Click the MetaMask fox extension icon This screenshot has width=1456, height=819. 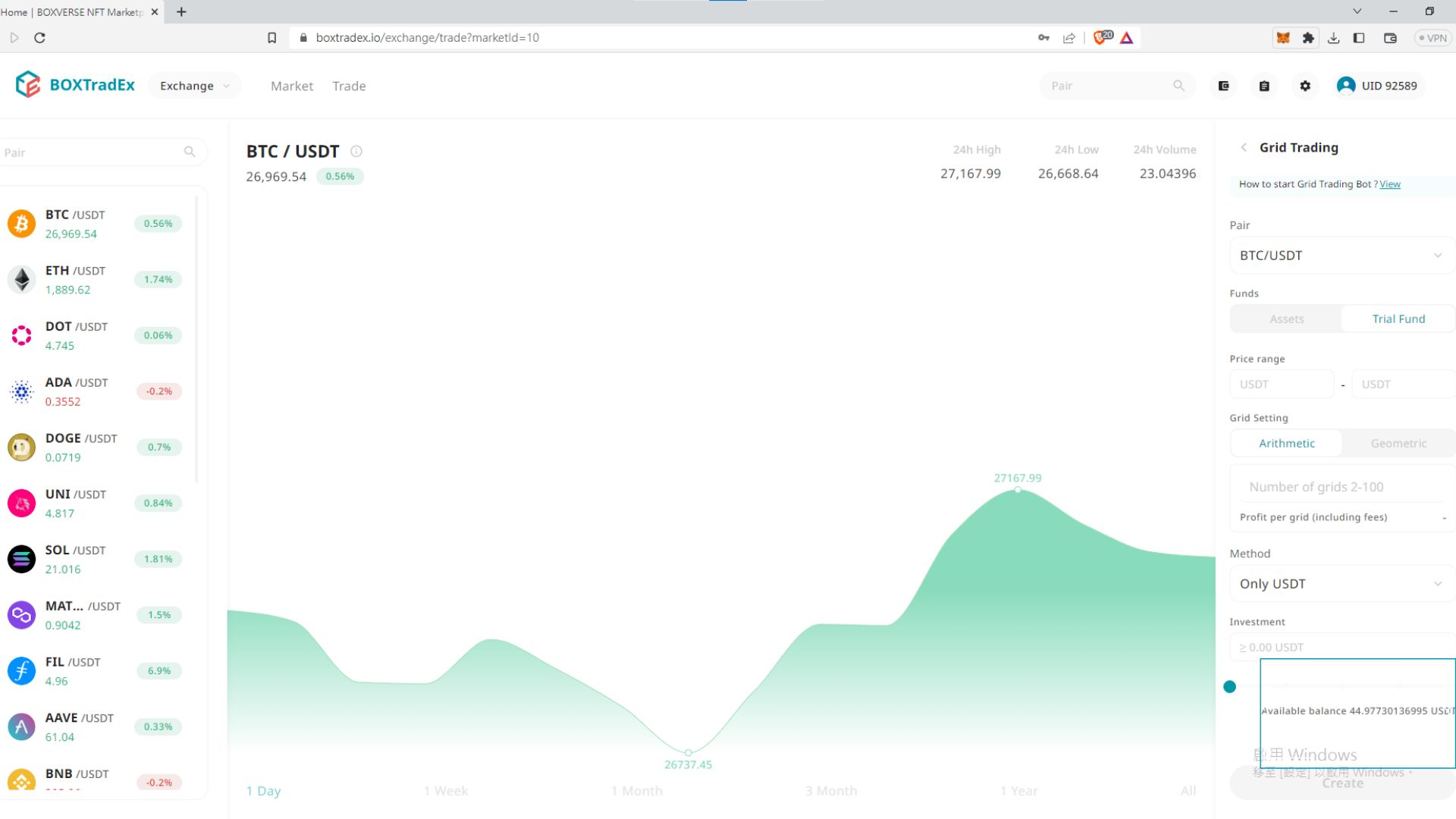(1283, 38)
